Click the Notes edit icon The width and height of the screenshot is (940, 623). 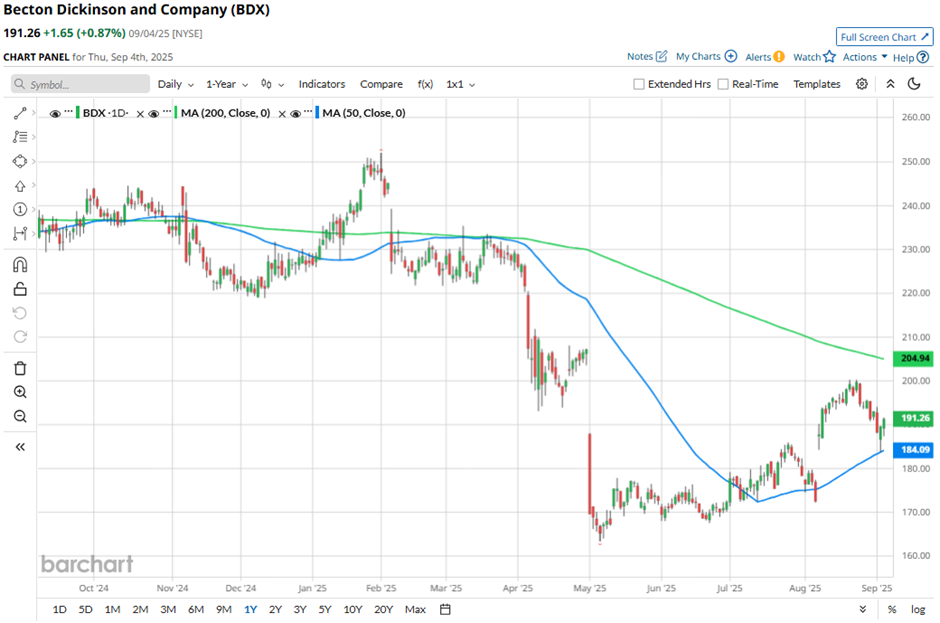coord(661,56)
